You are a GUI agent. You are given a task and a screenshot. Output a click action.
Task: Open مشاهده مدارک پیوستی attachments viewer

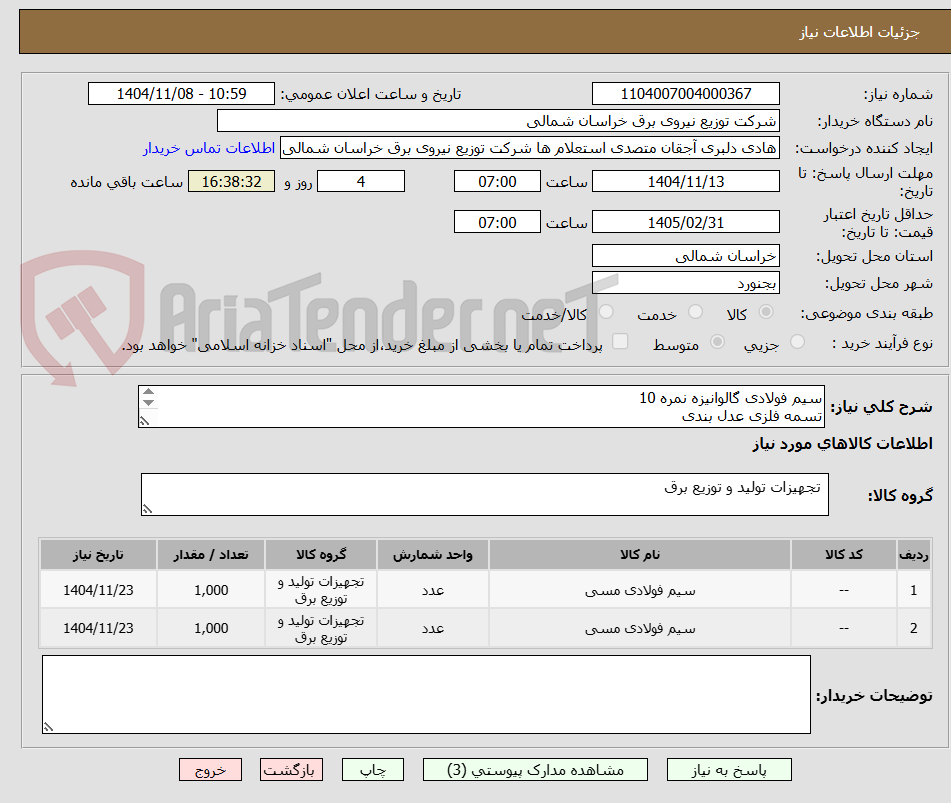535,769
